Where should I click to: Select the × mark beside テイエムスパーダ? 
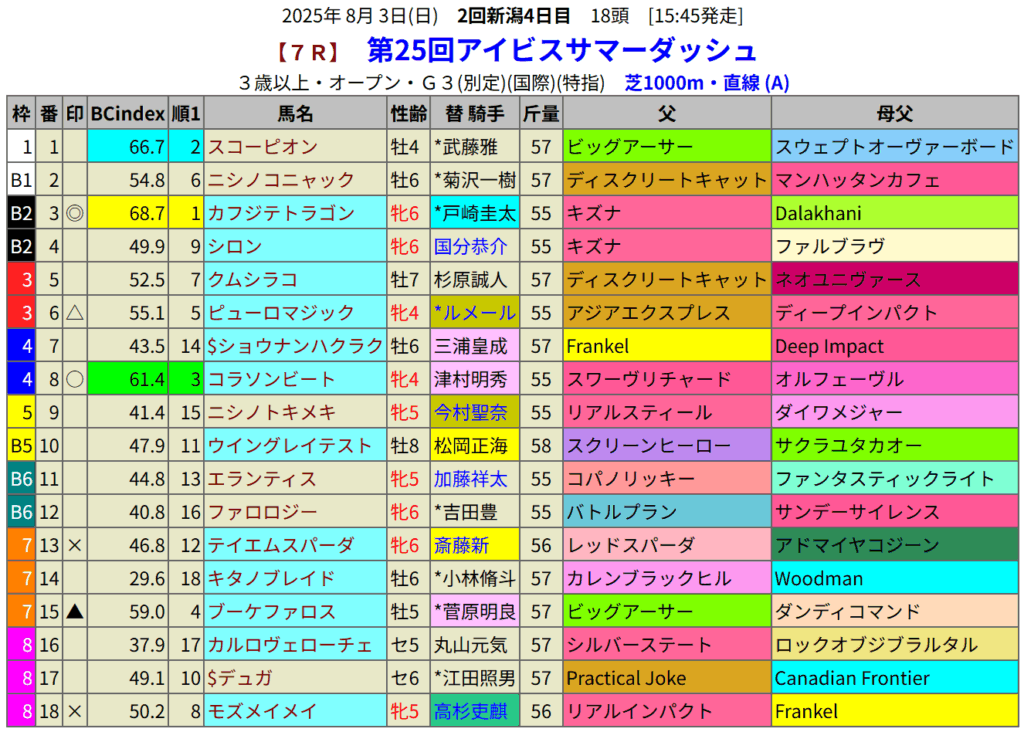[75, 545]
